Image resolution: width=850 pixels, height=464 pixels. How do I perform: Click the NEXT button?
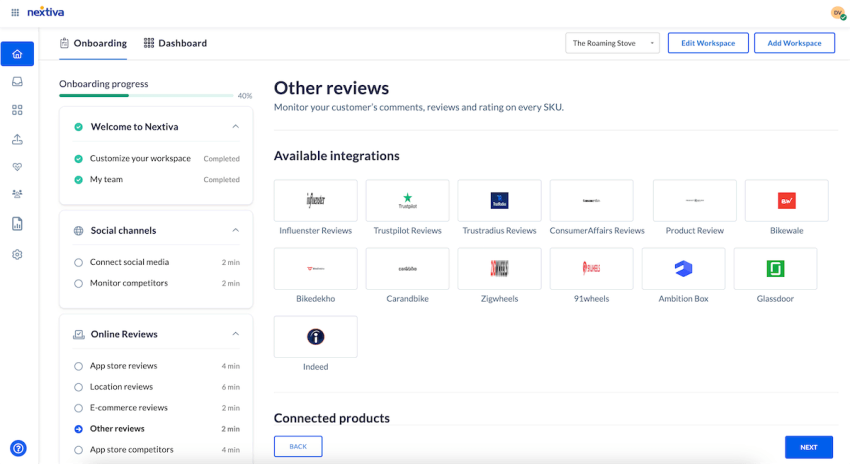[x=809, y=447]
